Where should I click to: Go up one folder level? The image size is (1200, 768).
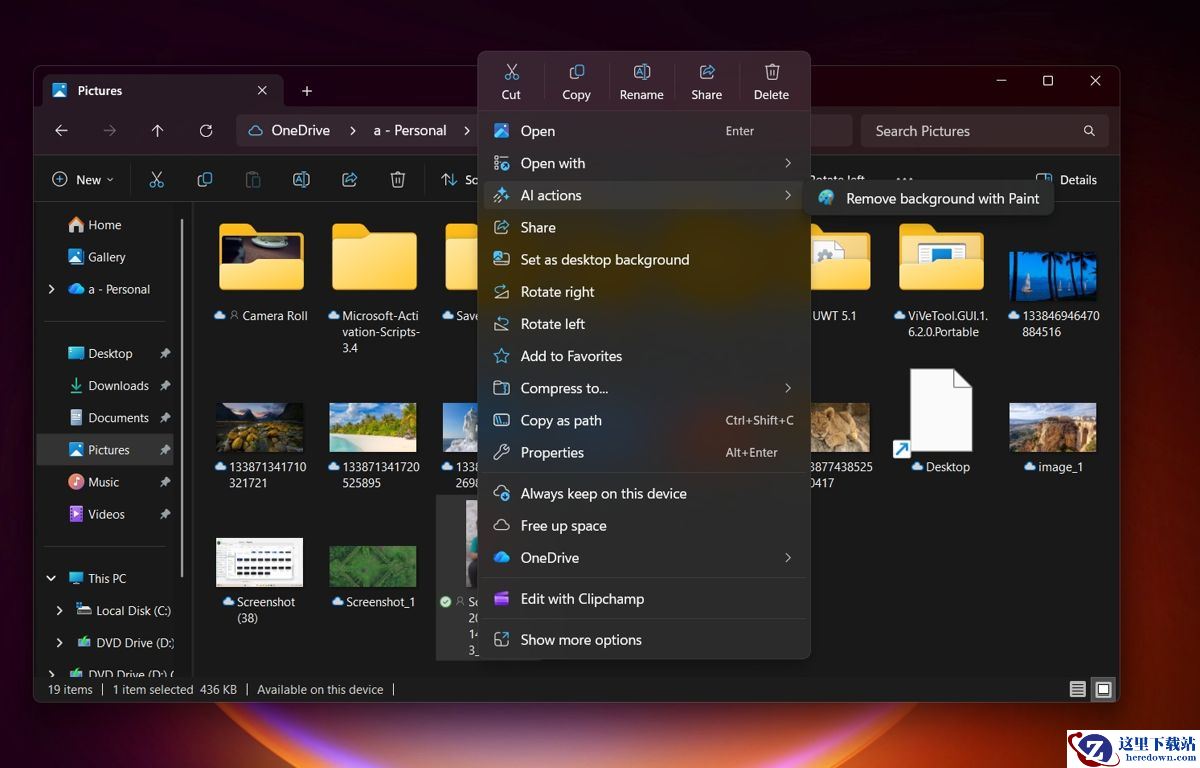(x=157, y=131)
